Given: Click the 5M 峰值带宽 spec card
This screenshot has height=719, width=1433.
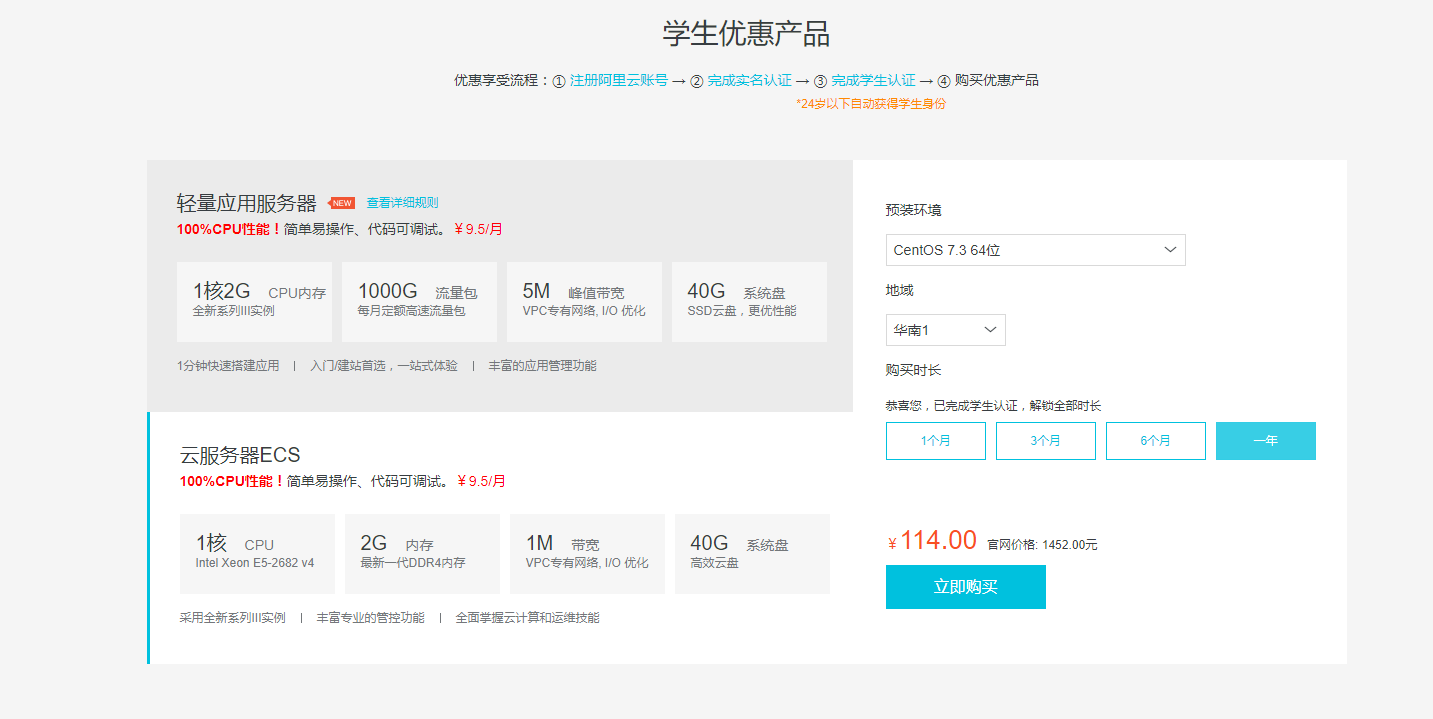Looking at the screenshot, I should tap(584, 301).
